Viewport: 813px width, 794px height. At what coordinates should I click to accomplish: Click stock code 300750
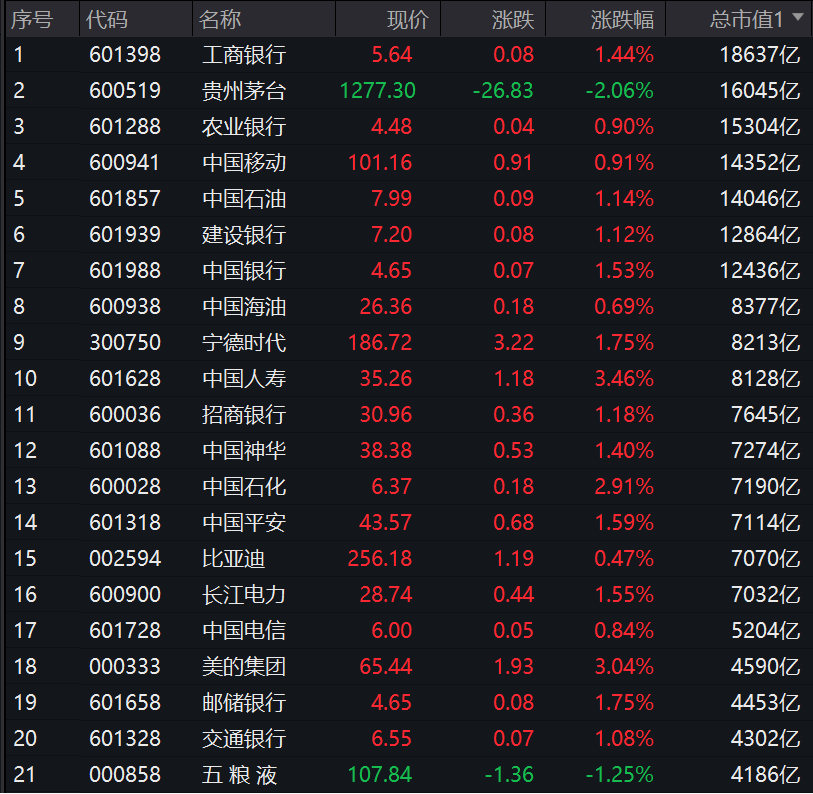[125, 342]
